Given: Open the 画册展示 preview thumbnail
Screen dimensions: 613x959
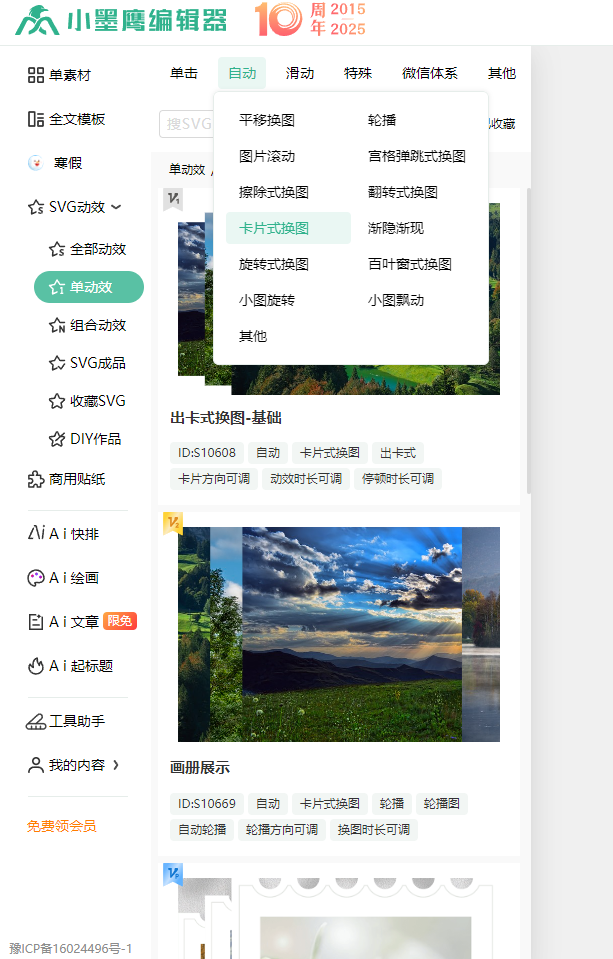Looking at the screenshot, I should (x=338, y=634).
